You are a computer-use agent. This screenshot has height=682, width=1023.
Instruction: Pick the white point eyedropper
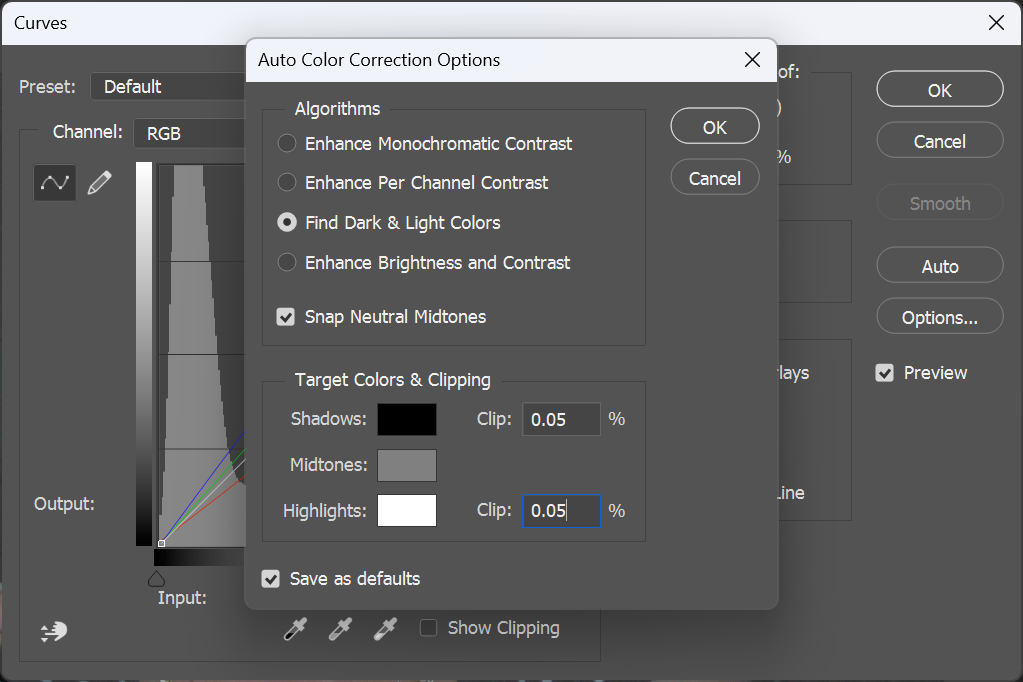click(384, 629)
